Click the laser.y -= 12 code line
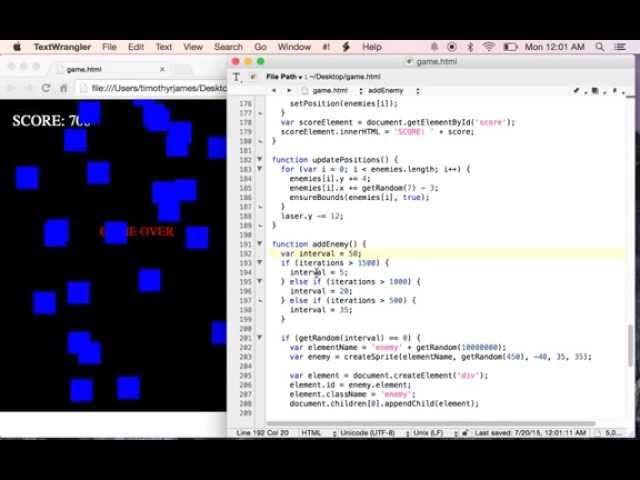The height and width of the screenshot is (480, 640). tap(312, 216)
